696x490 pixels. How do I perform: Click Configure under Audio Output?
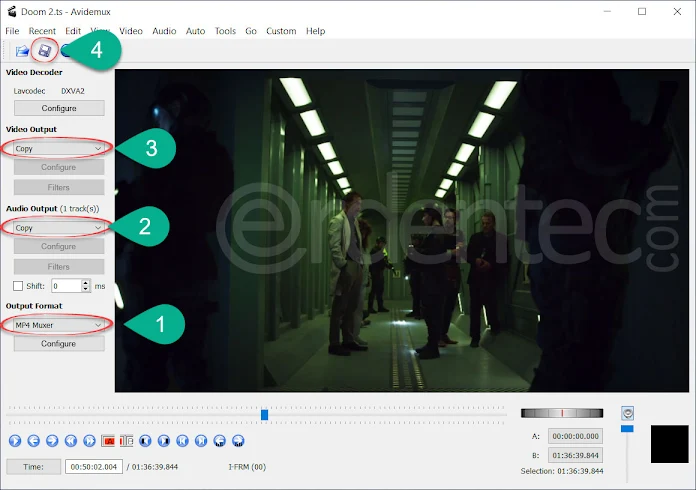point(59,246)
